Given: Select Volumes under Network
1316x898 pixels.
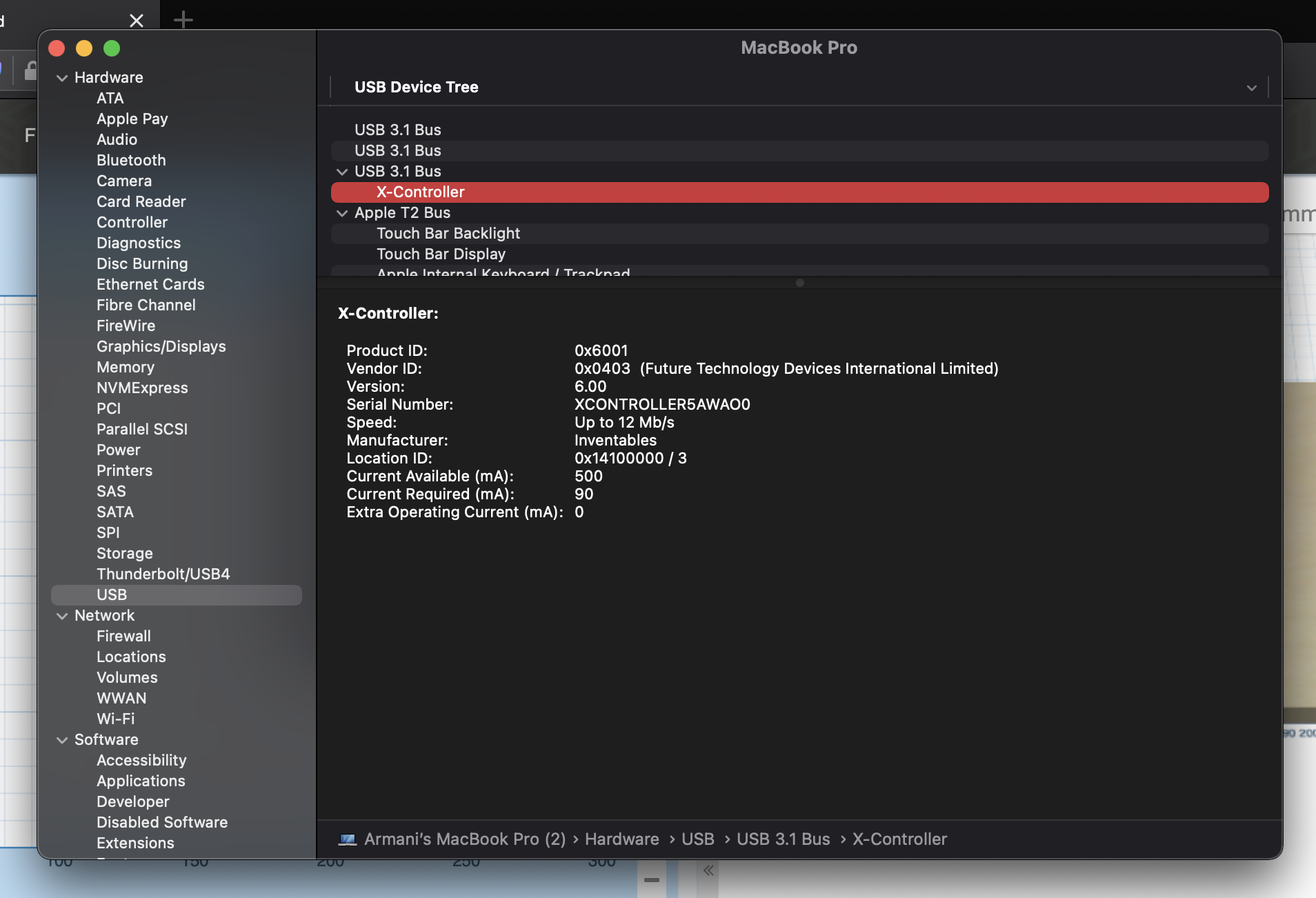Looking at the screenshot, I should pyautogui.click(x=127, y=678).
